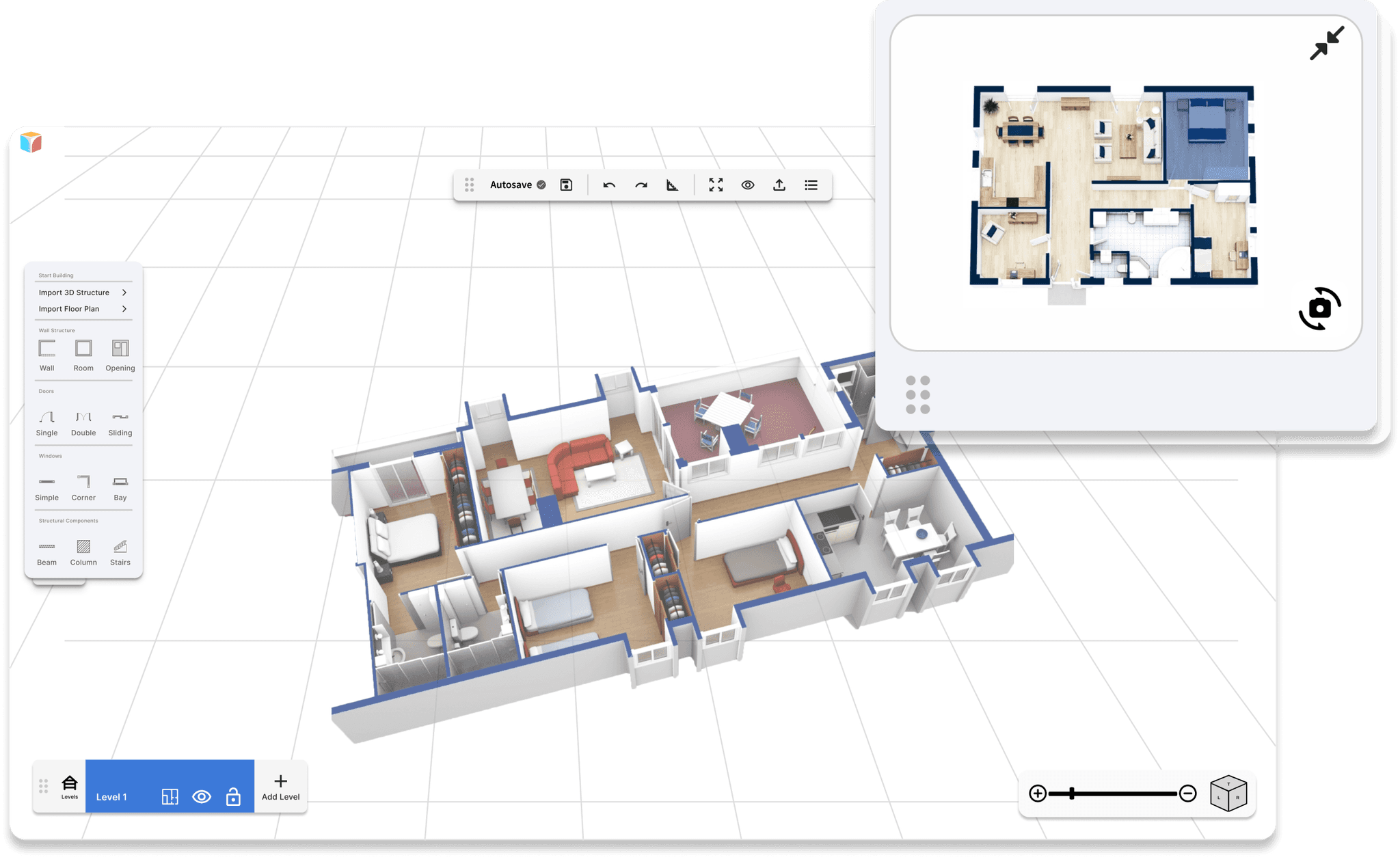Click the Add Level button
The image size is (1400, 866).
[x=280, y=787]
